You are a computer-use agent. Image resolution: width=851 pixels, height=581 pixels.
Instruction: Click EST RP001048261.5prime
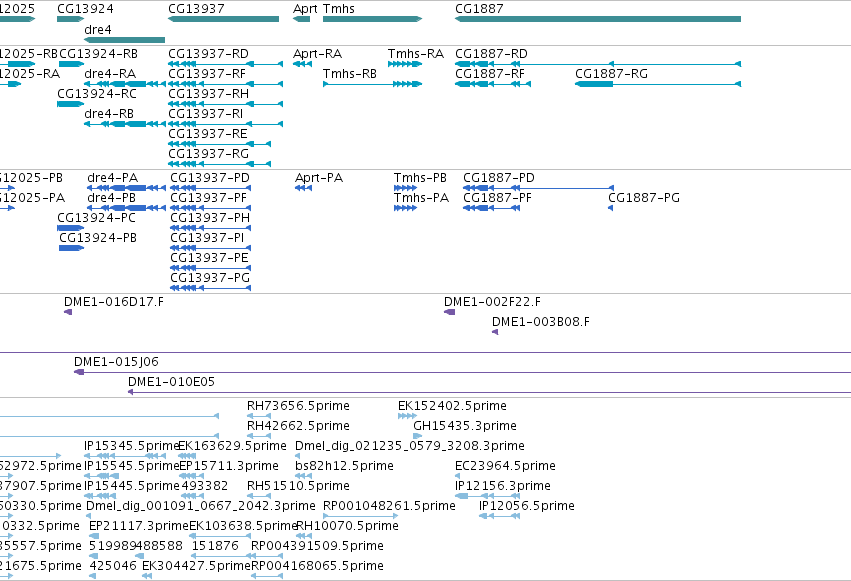point(389,507)
